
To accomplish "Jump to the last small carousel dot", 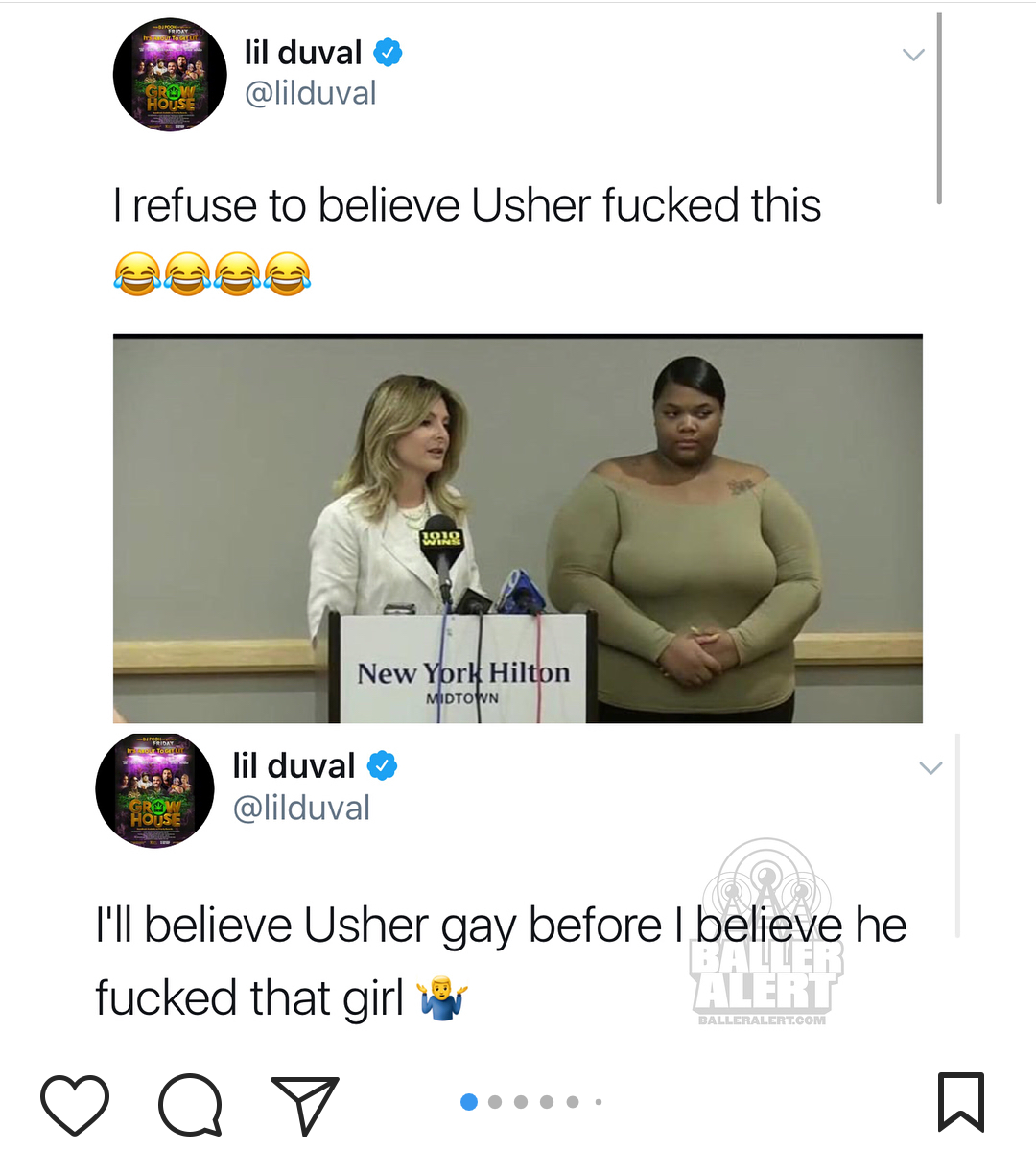I will 599,1101.
